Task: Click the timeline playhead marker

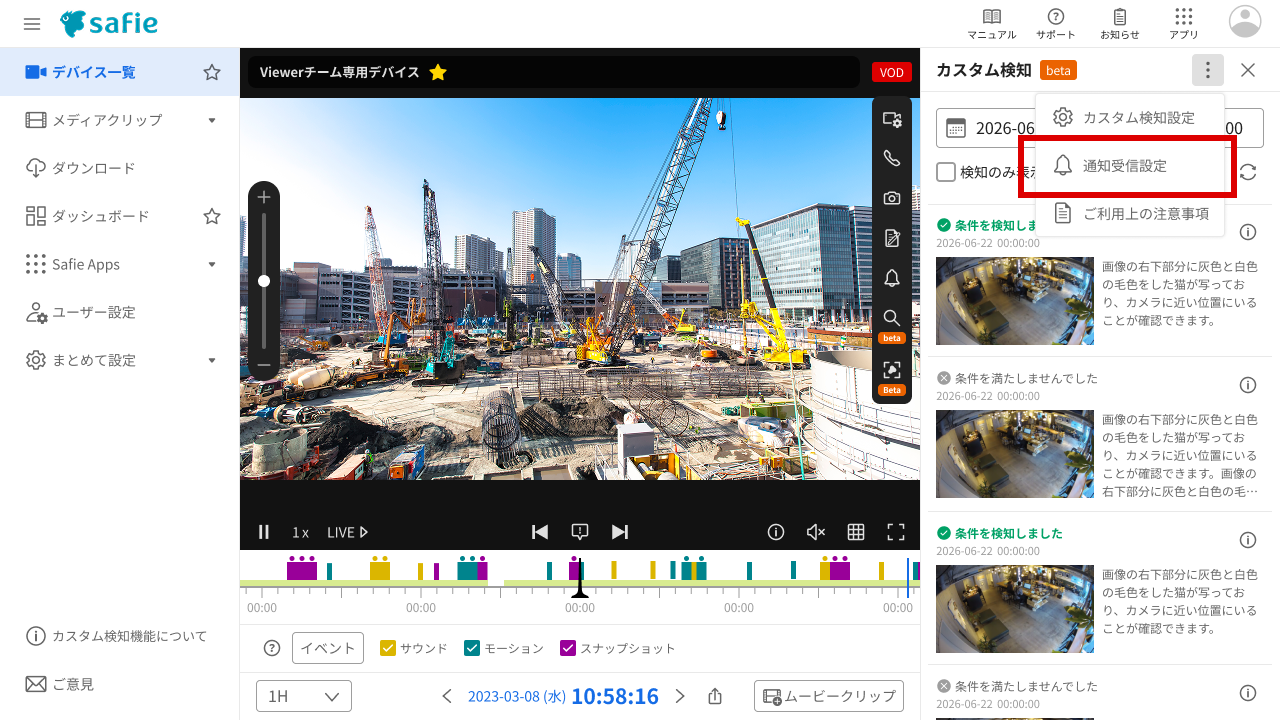Action: 580,580
